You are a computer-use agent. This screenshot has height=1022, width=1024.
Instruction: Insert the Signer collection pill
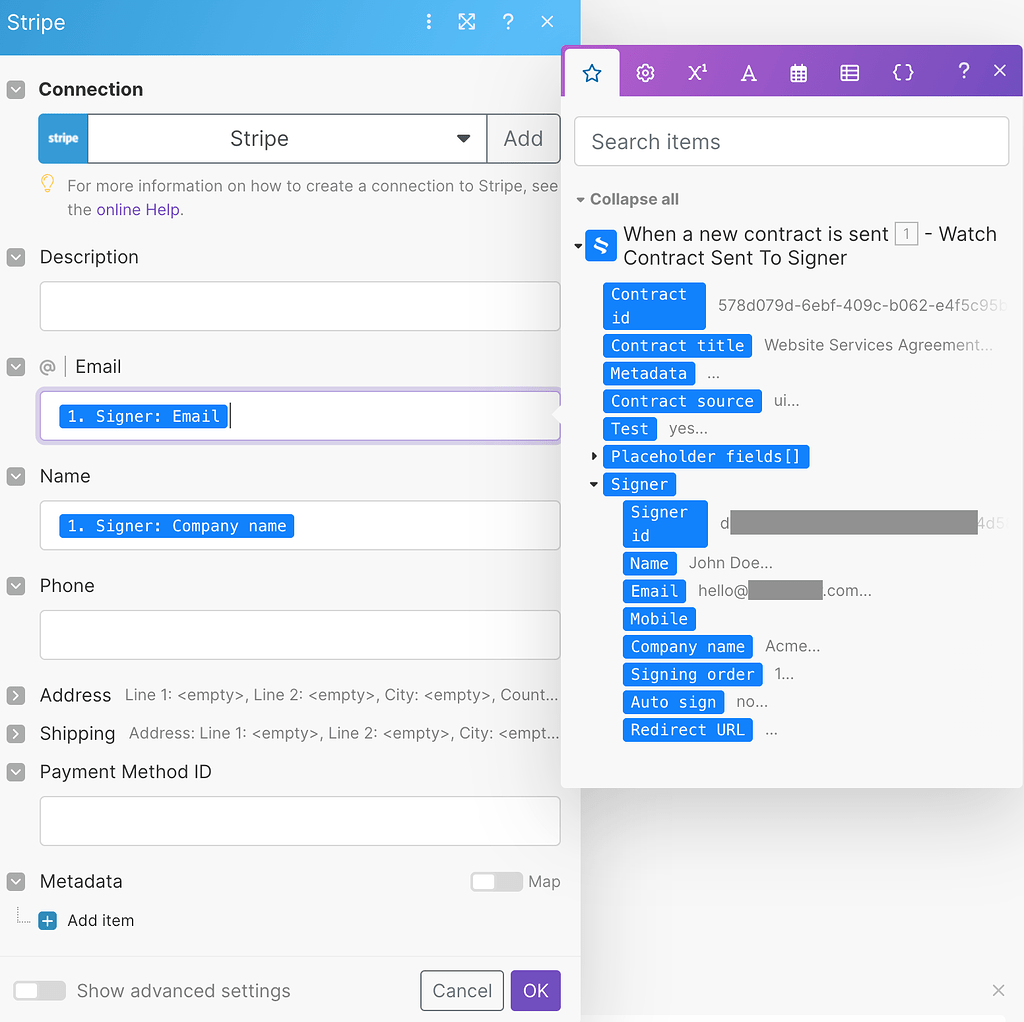tap(639, 484)
